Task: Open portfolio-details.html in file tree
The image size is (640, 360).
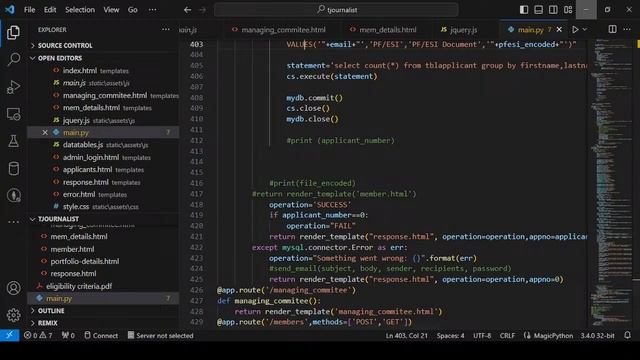Action: [x=103, y=261]
